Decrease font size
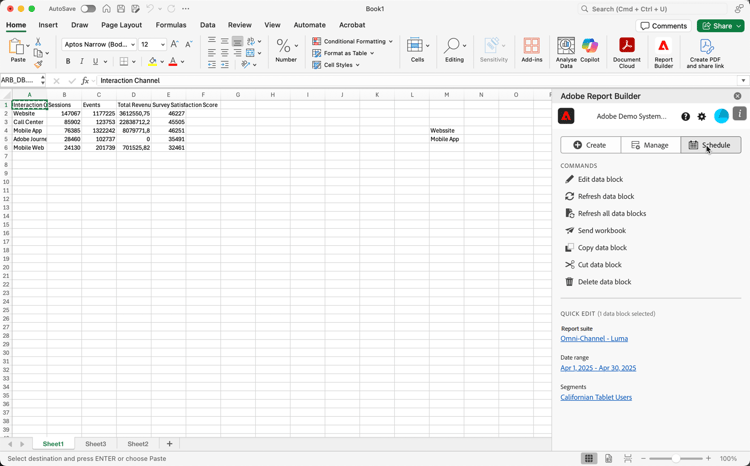 (x=189, y=44)
